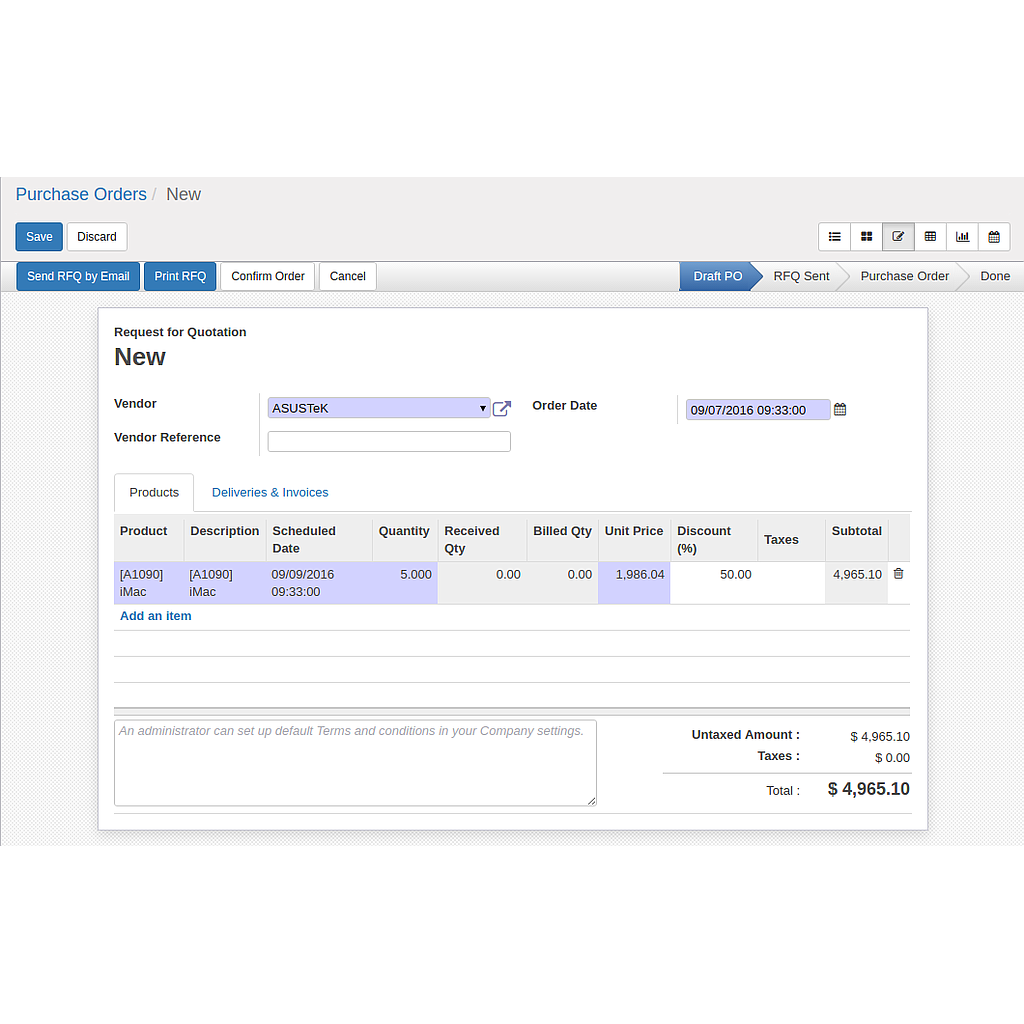The width and height of the screenshot is (1024, 1024).
Task: Expand the ASUSTeK dropdown arrow
Action: (483, 408)
